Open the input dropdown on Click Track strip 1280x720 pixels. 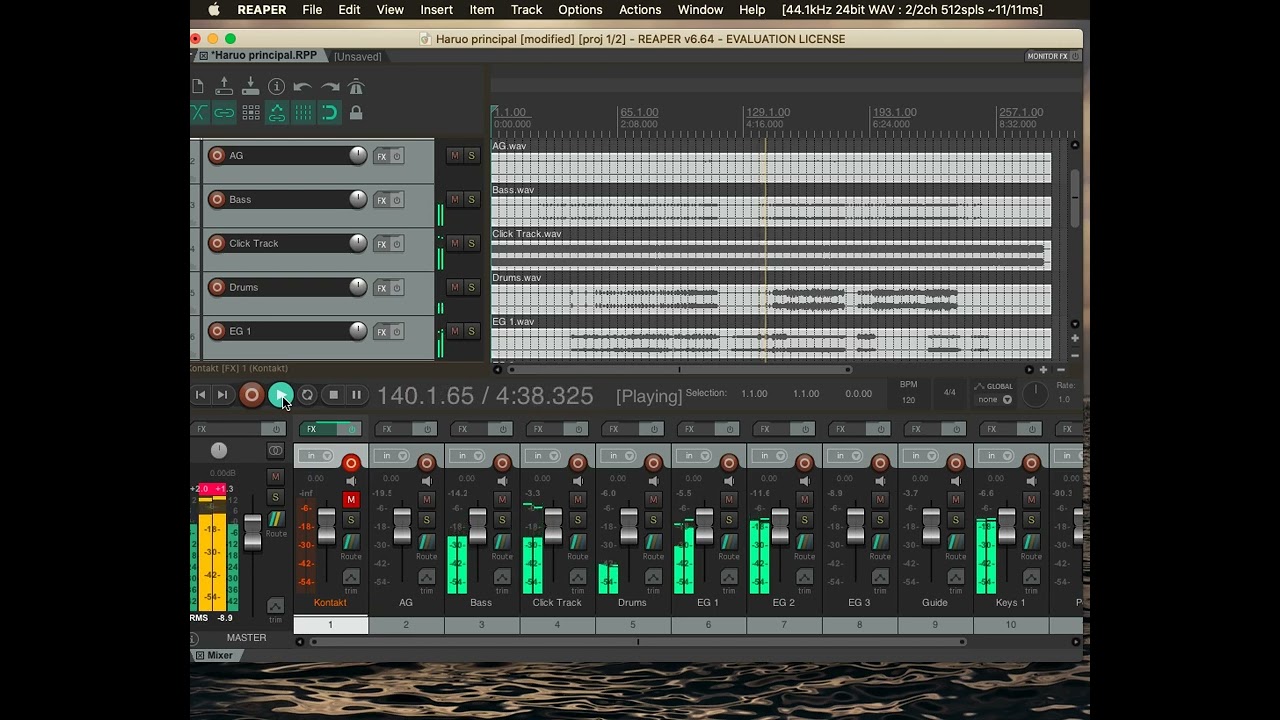pyautogui.click(x=542, y=456)
